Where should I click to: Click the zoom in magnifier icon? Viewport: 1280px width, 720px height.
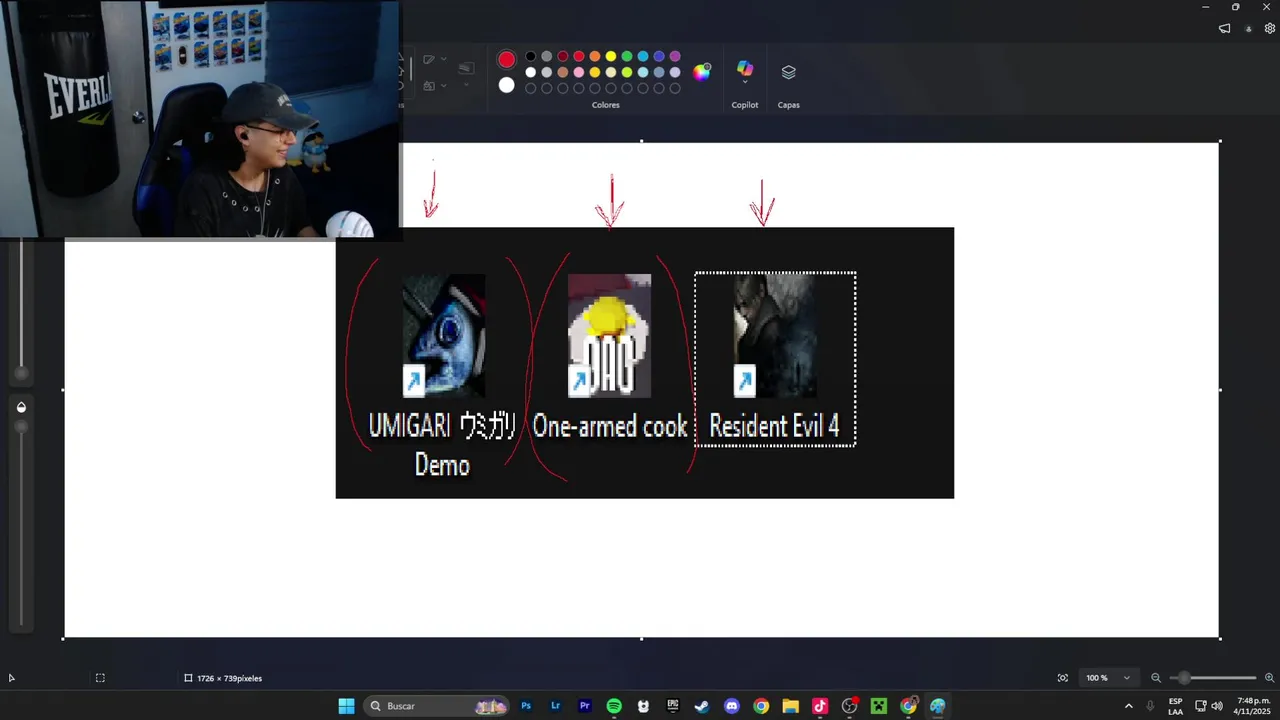1269,678
